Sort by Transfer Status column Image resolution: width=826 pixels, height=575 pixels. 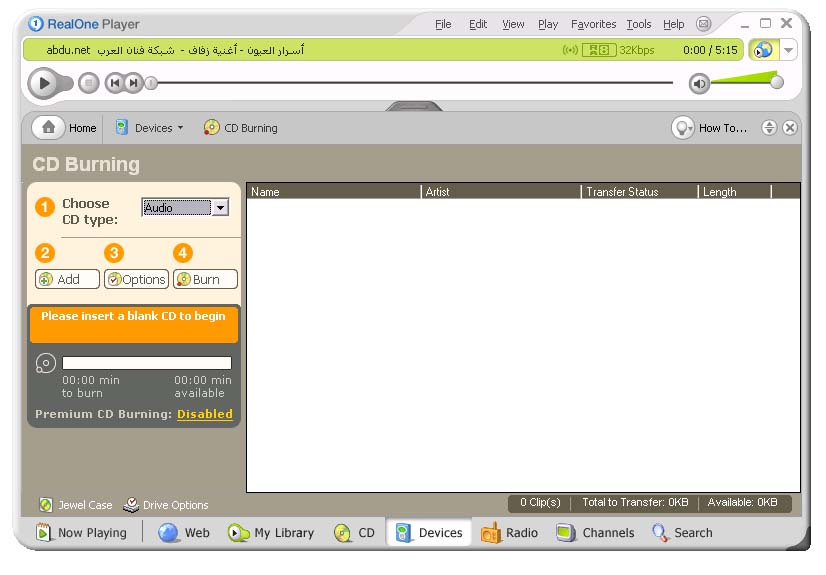pyautogui.click(x=640, y=192)
